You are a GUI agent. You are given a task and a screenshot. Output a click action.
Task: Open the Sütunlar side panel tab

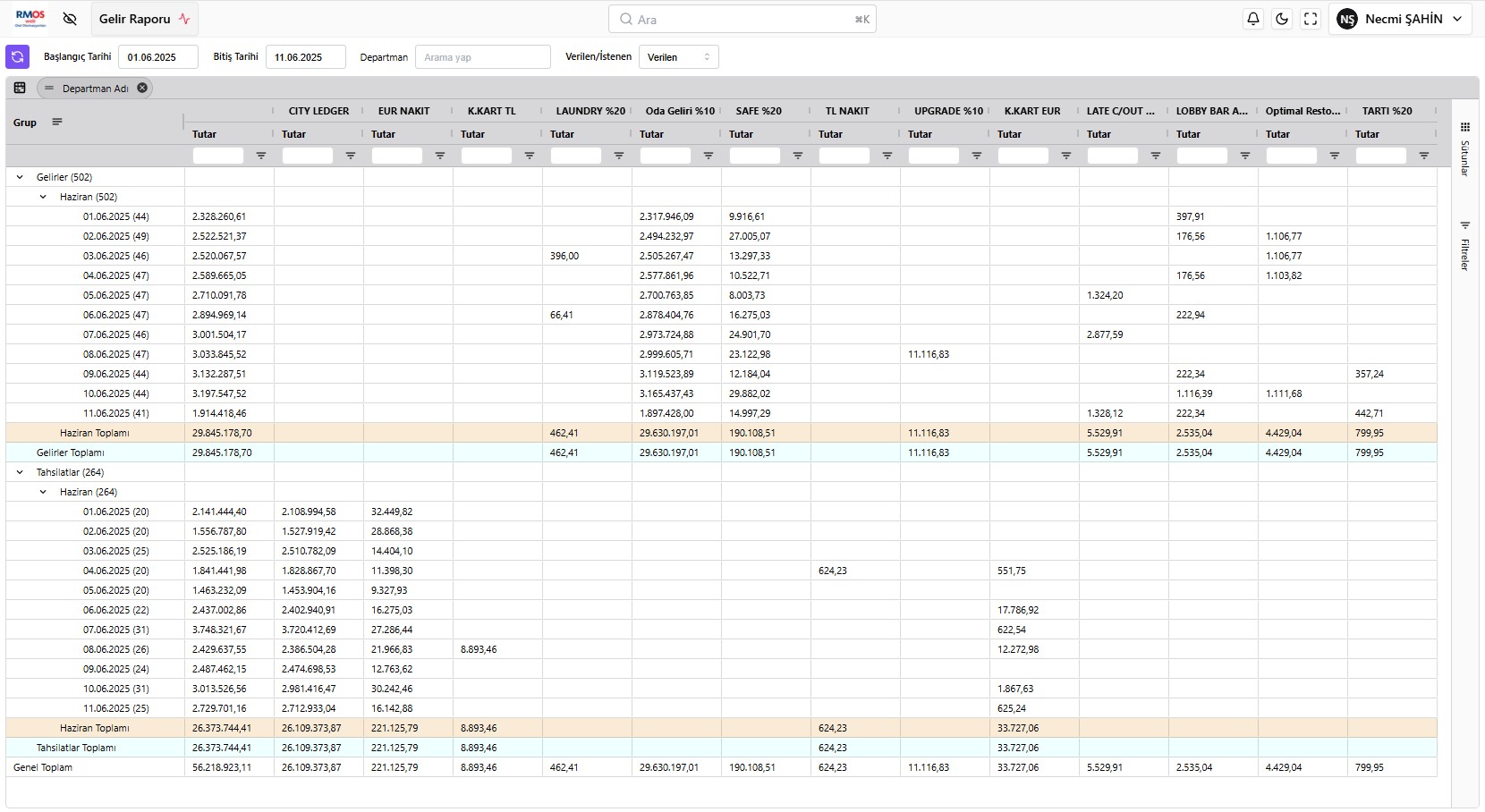pyautogui.click(x=1465, y=149)
